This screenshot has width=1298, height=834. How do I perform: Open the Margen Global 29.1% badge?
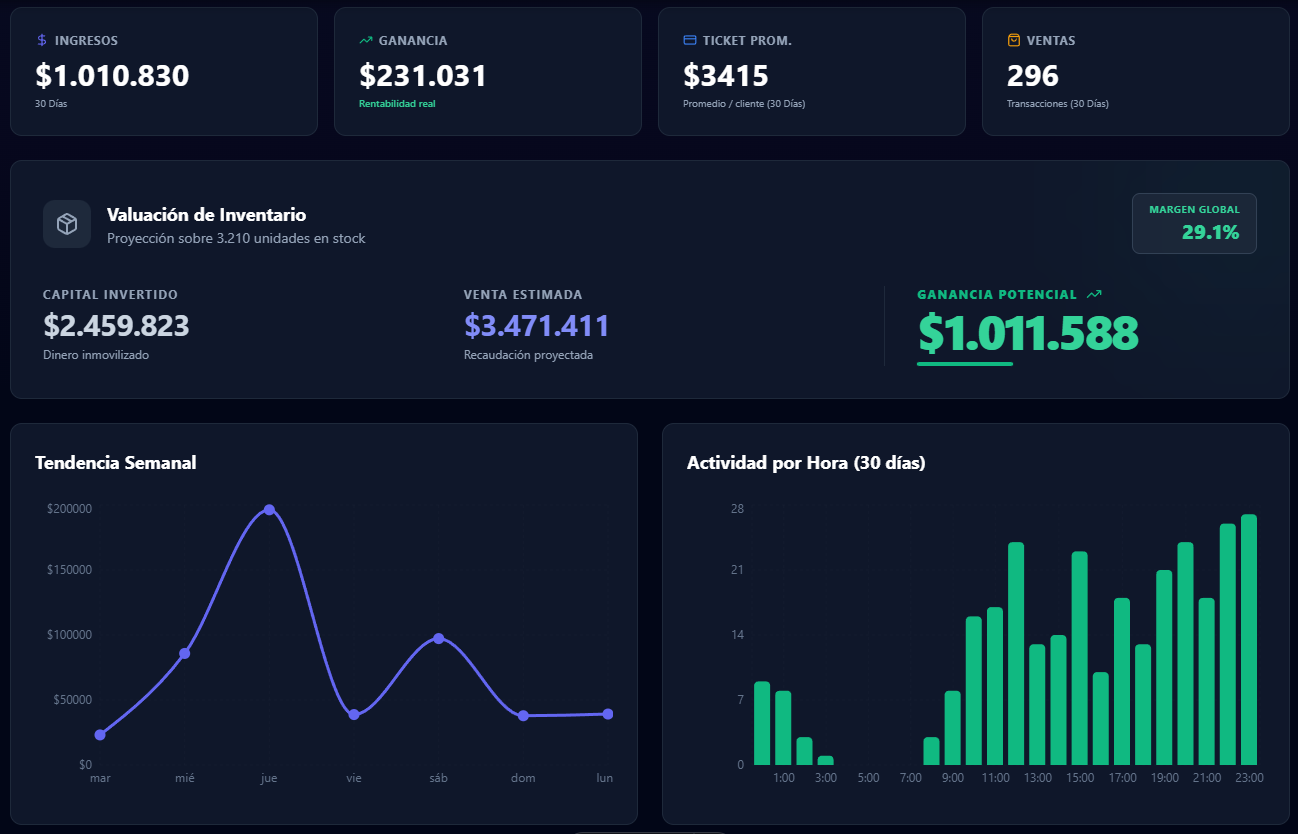pyautogui.click(x=1194, y=223)
